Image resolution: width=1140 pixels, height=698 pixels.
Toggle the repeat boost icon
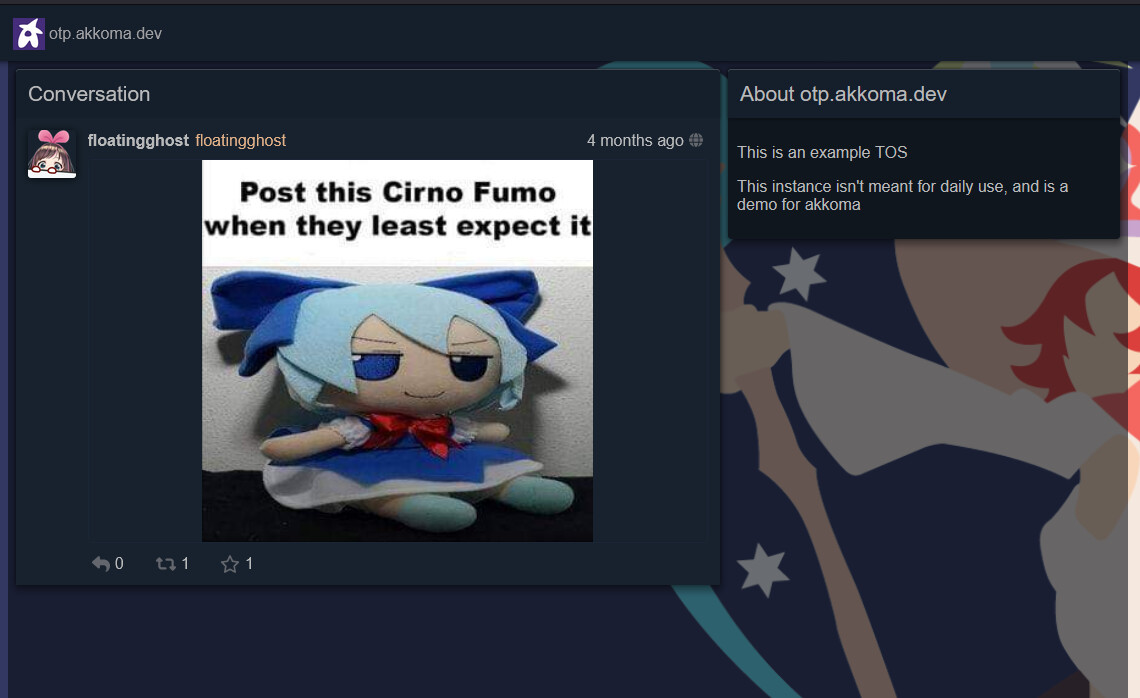166,563
